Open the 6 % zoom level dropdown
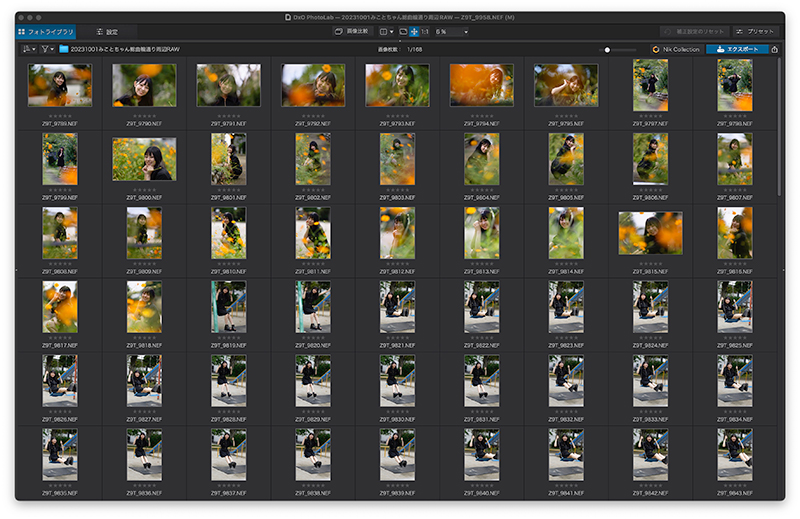Screen dimensions: 800x519 [451, 32]
